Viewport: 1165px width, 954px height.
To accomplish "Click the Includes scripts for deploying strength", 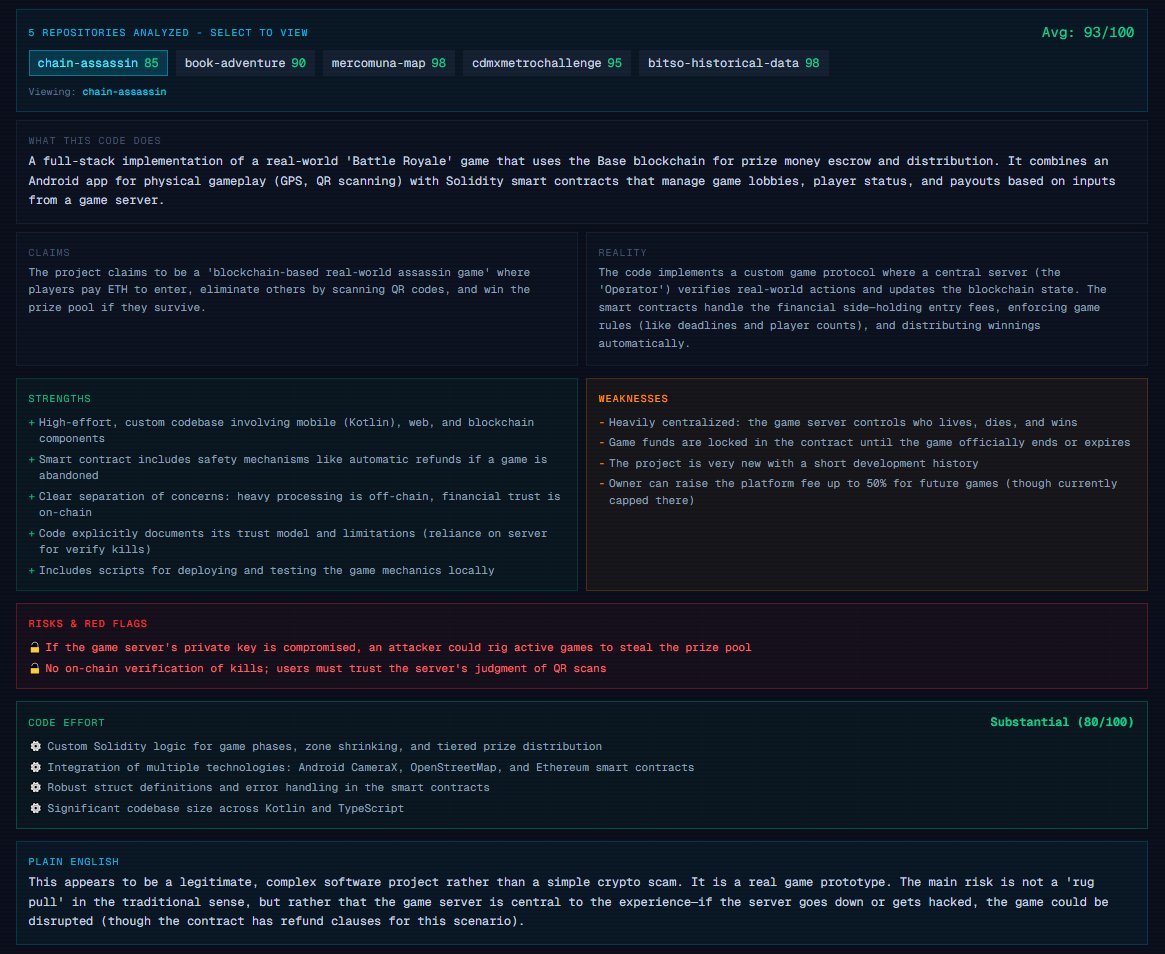I will click(x=267, y=571).
